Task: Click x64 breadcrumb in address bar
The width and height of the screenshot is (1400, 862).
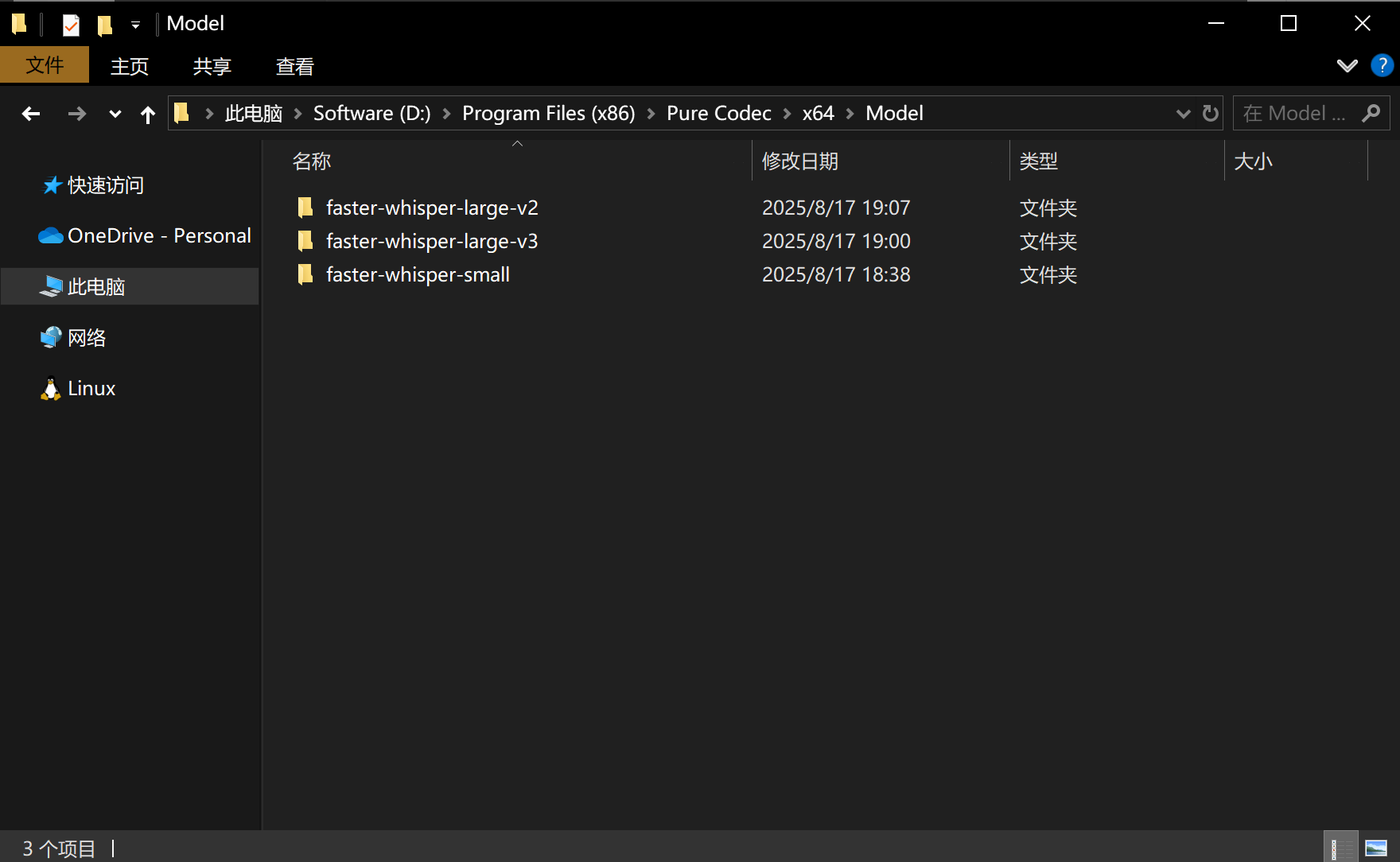Action: click(819, 114)
